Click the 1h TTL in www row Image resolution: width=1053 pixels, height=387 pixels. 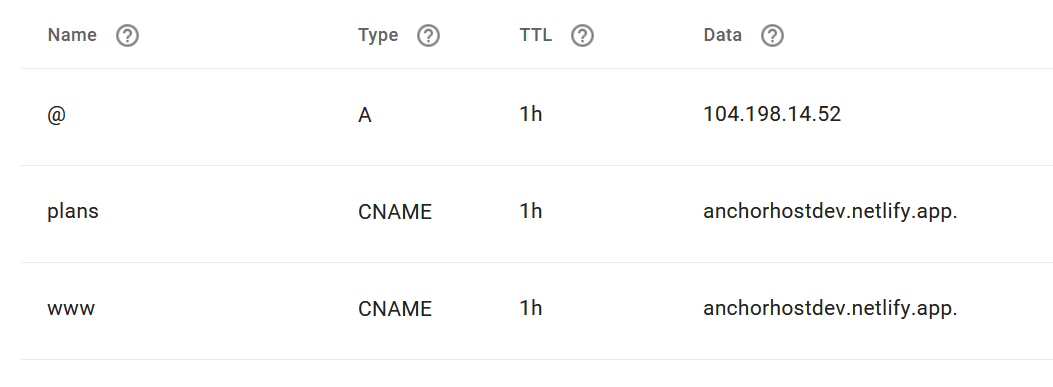pos(531,308)
